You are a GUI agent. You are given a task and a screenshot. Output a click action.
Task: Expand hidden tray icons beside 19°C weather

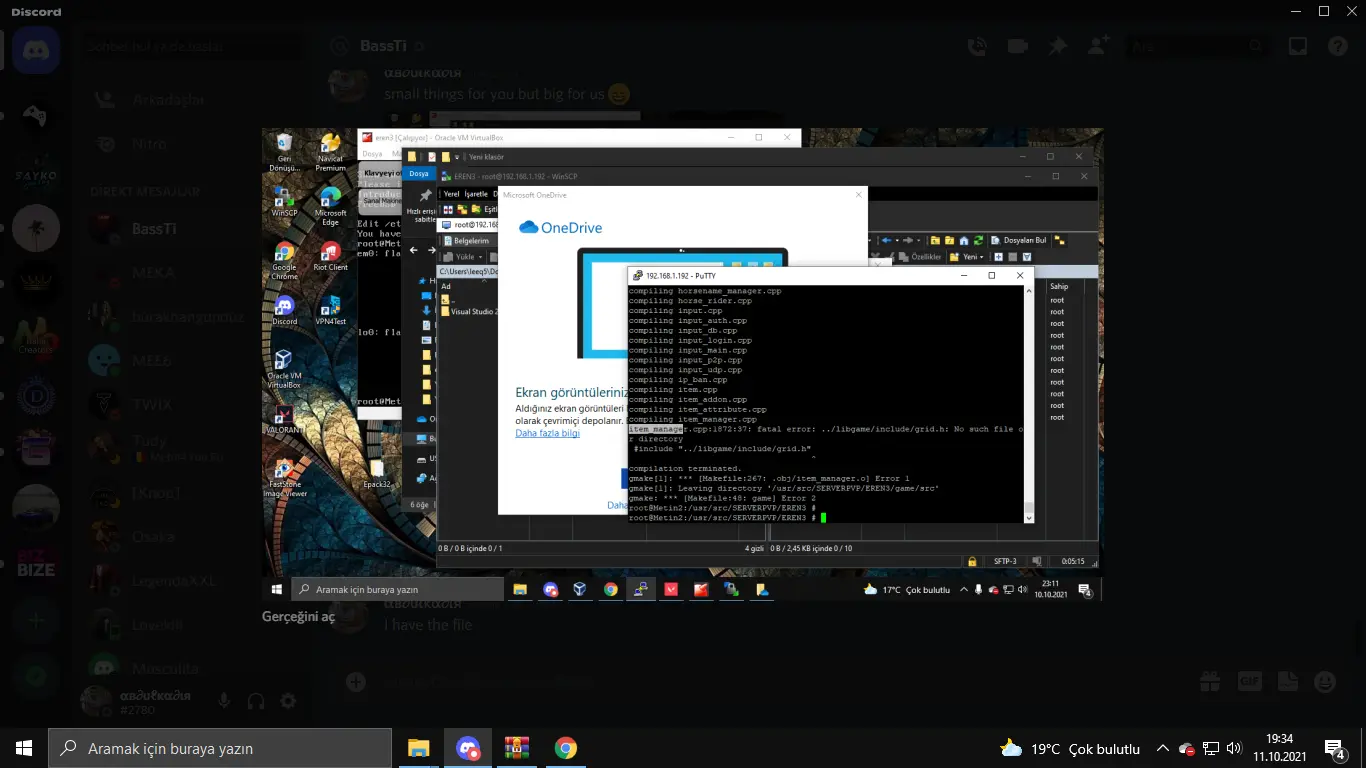pos(1162,748)
